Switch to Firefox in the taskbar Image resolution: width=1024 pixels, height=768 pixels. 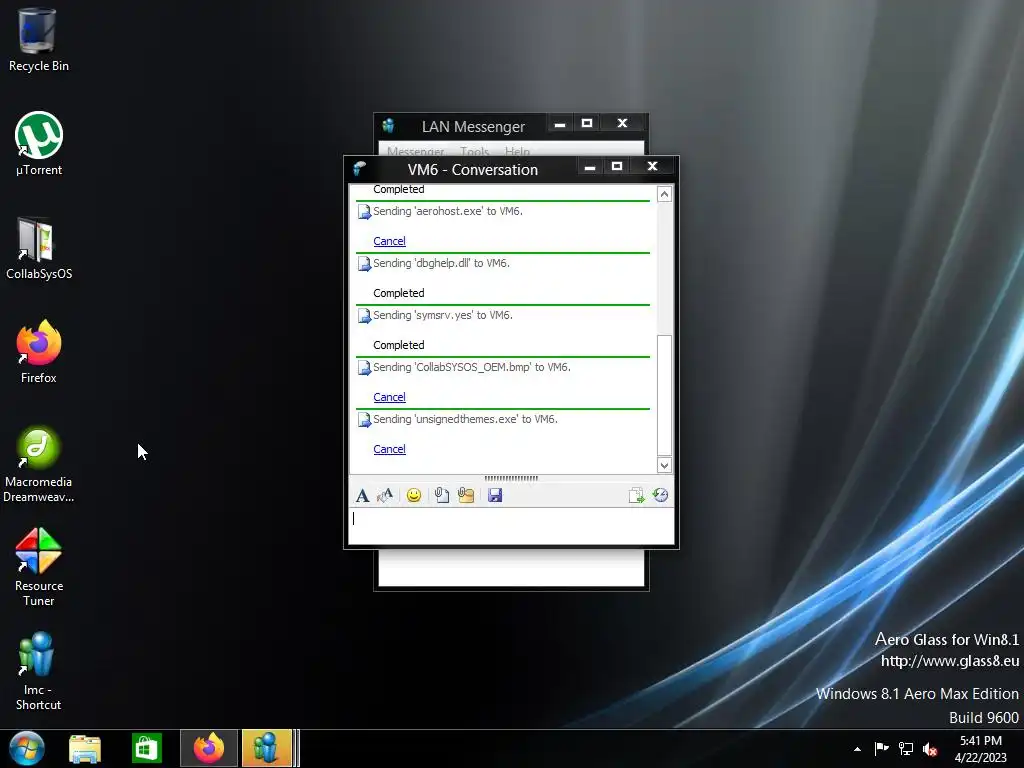(x=209, y=748)
